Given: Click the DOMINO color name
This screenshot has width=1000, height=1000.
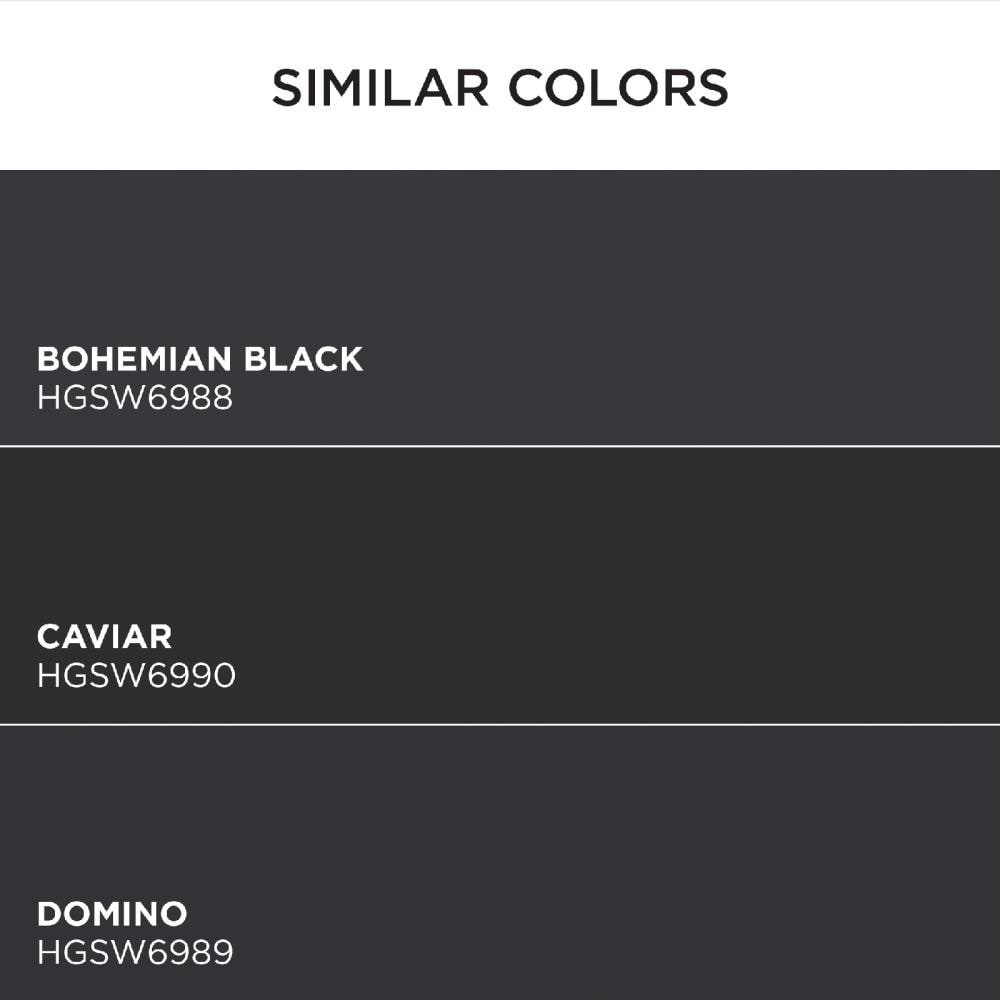Looking at the screenshot, I should click(x=112, y=914).
